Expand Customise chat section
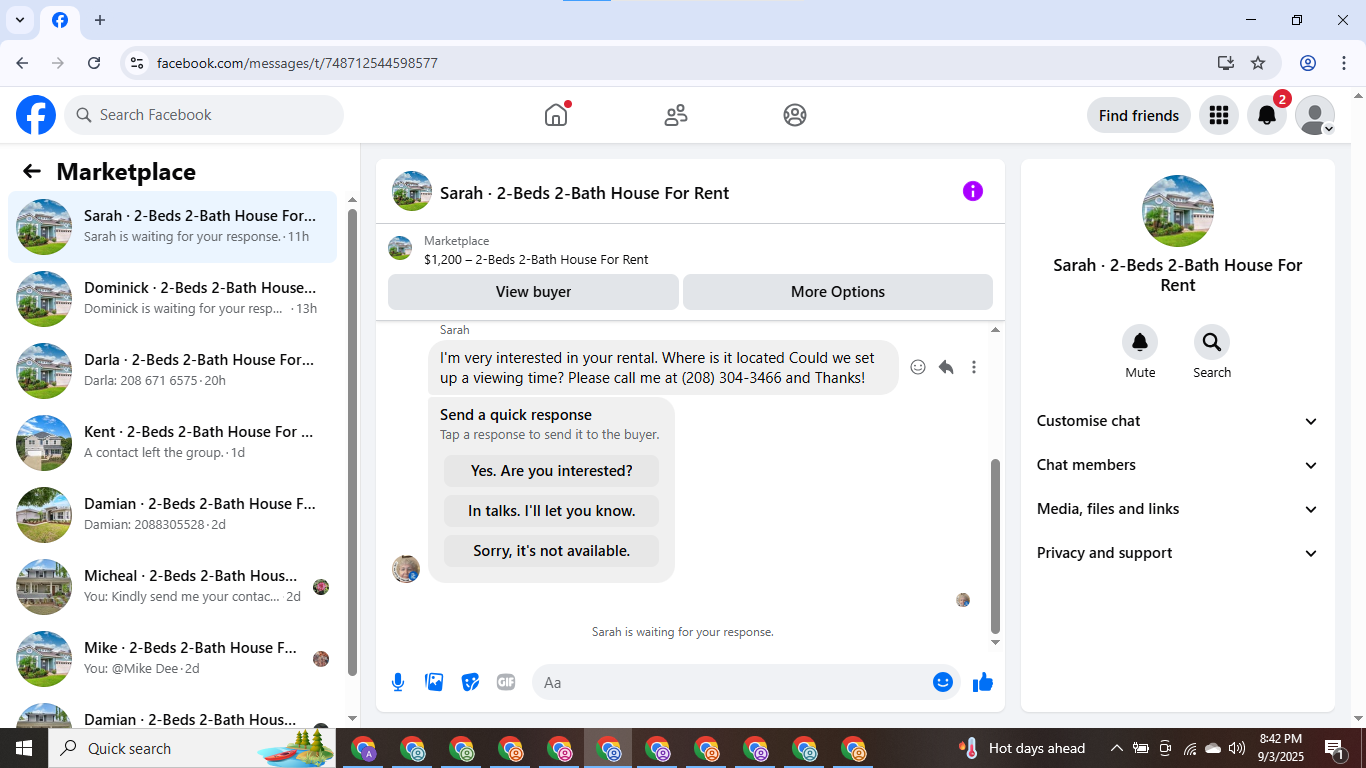1366x768 pixels. [1178, 421]
